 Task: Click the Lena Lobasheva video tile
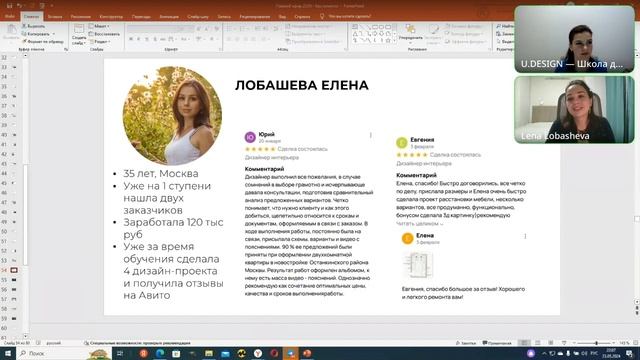coord(574,109)
